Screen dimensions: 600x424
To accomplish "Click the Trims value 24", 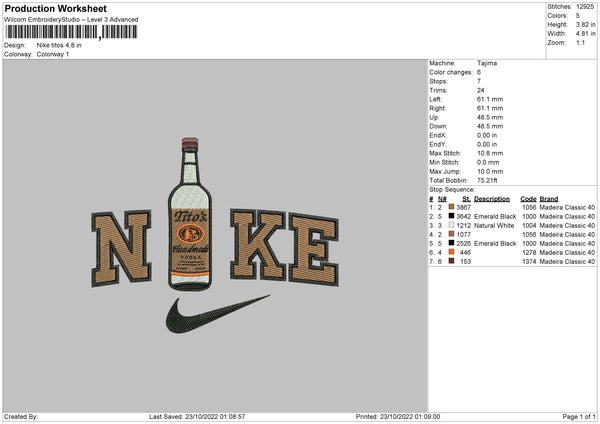I will point(481,90).
